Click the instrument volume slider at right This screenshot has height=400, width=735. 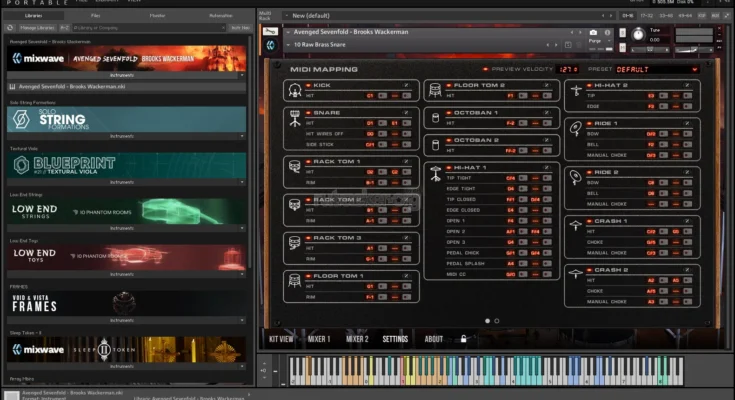pyautogui.click(x=692, y=49)
